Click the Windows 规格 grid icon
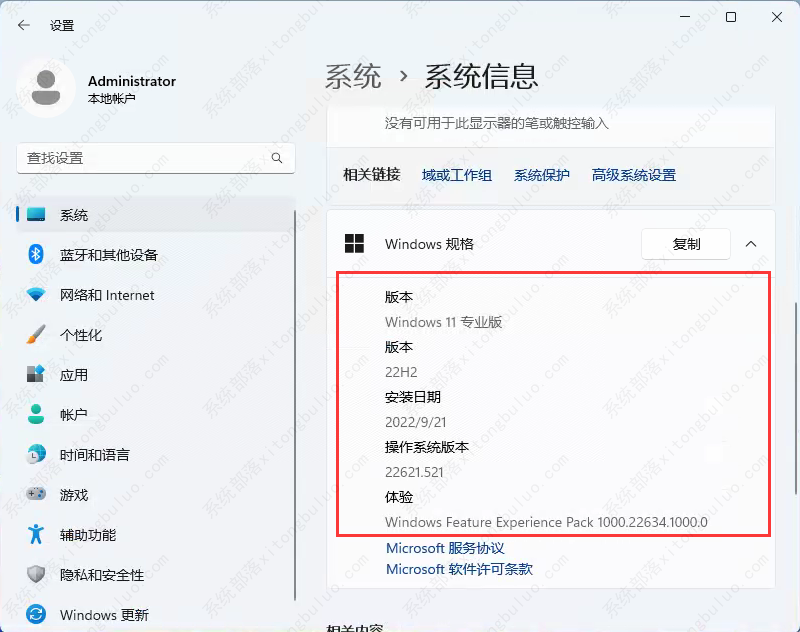Image resolution: width=800 pixels, height=632 pixels. (354, 244)
